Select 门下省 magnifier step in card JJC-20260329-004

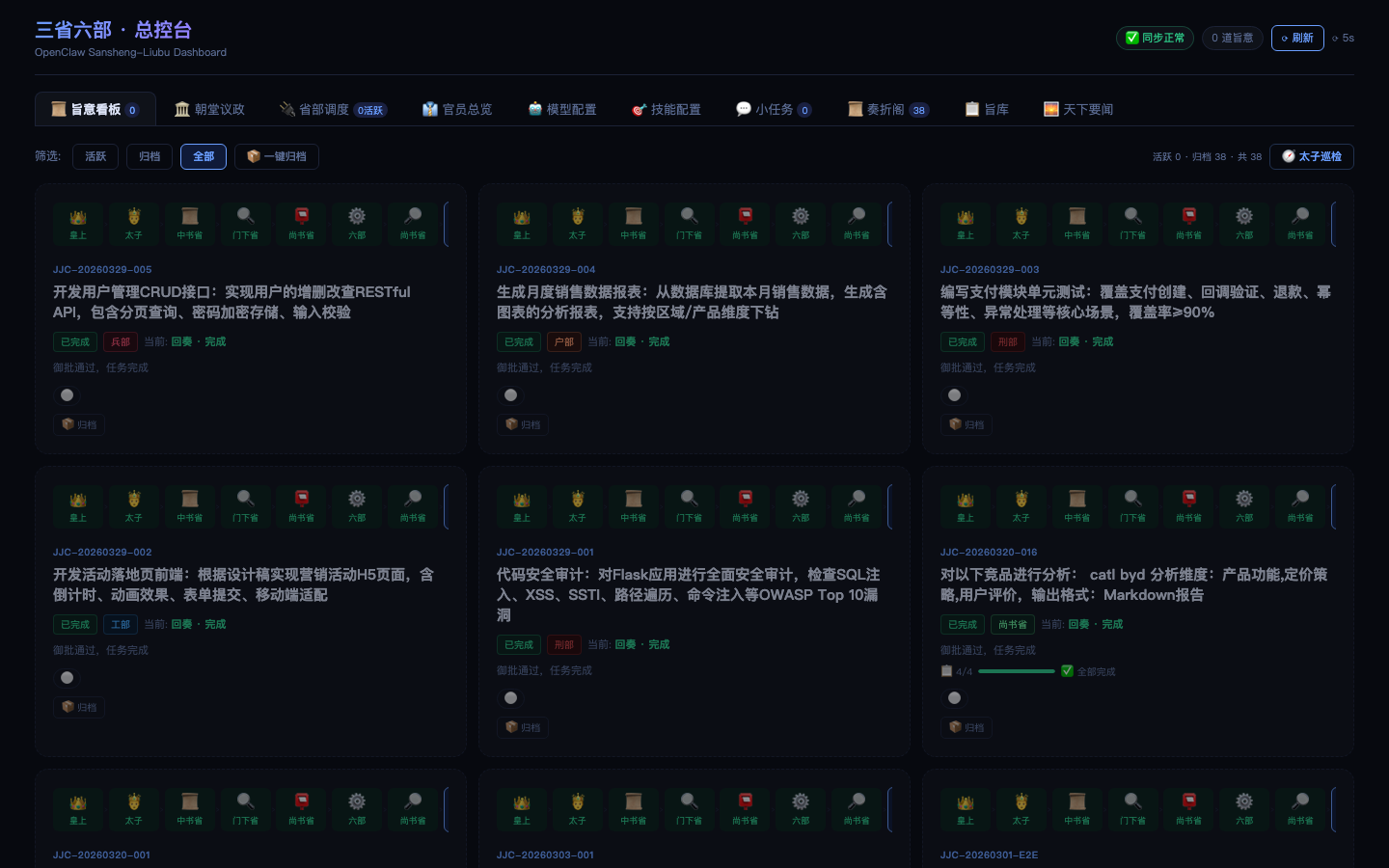[690, 224]
